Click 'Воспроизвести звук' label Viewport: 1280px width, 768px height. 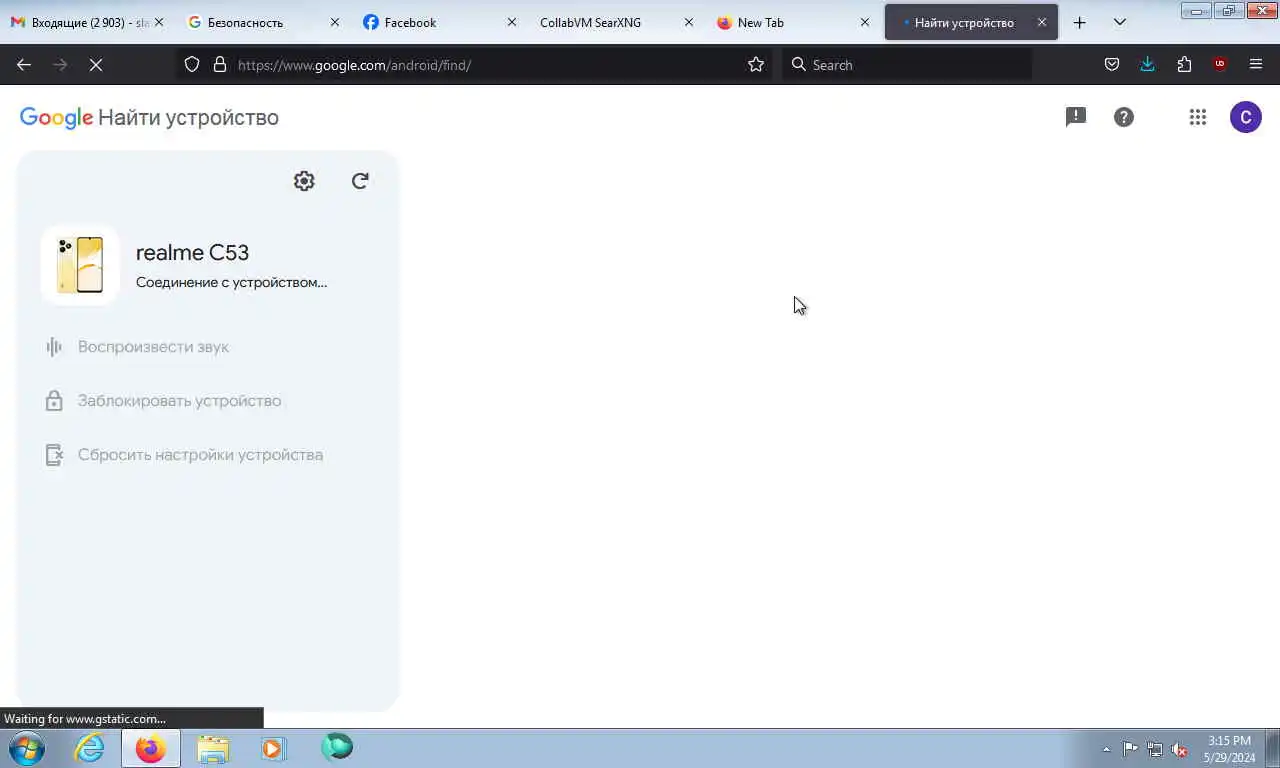153,347
